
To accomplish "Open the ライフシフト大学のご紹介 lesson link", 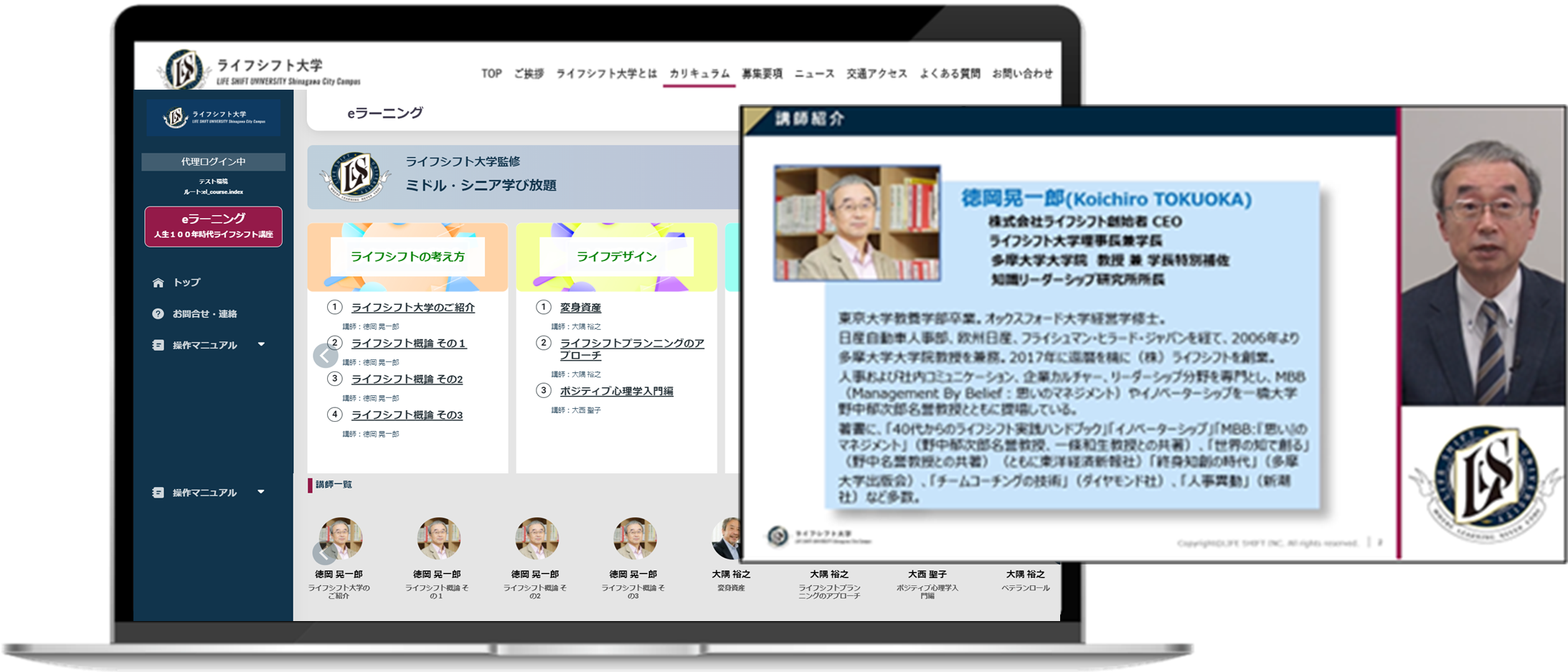I will point(413,308).
